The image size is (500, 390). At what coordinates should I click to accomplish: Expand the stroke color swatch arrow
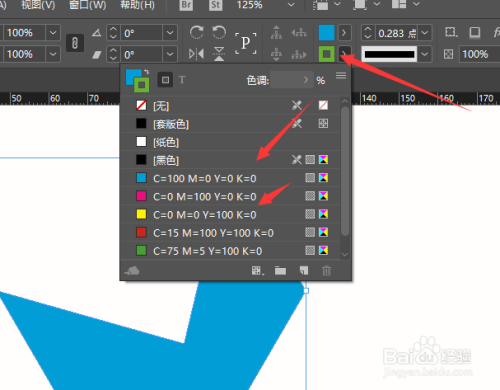pos(344,54)
